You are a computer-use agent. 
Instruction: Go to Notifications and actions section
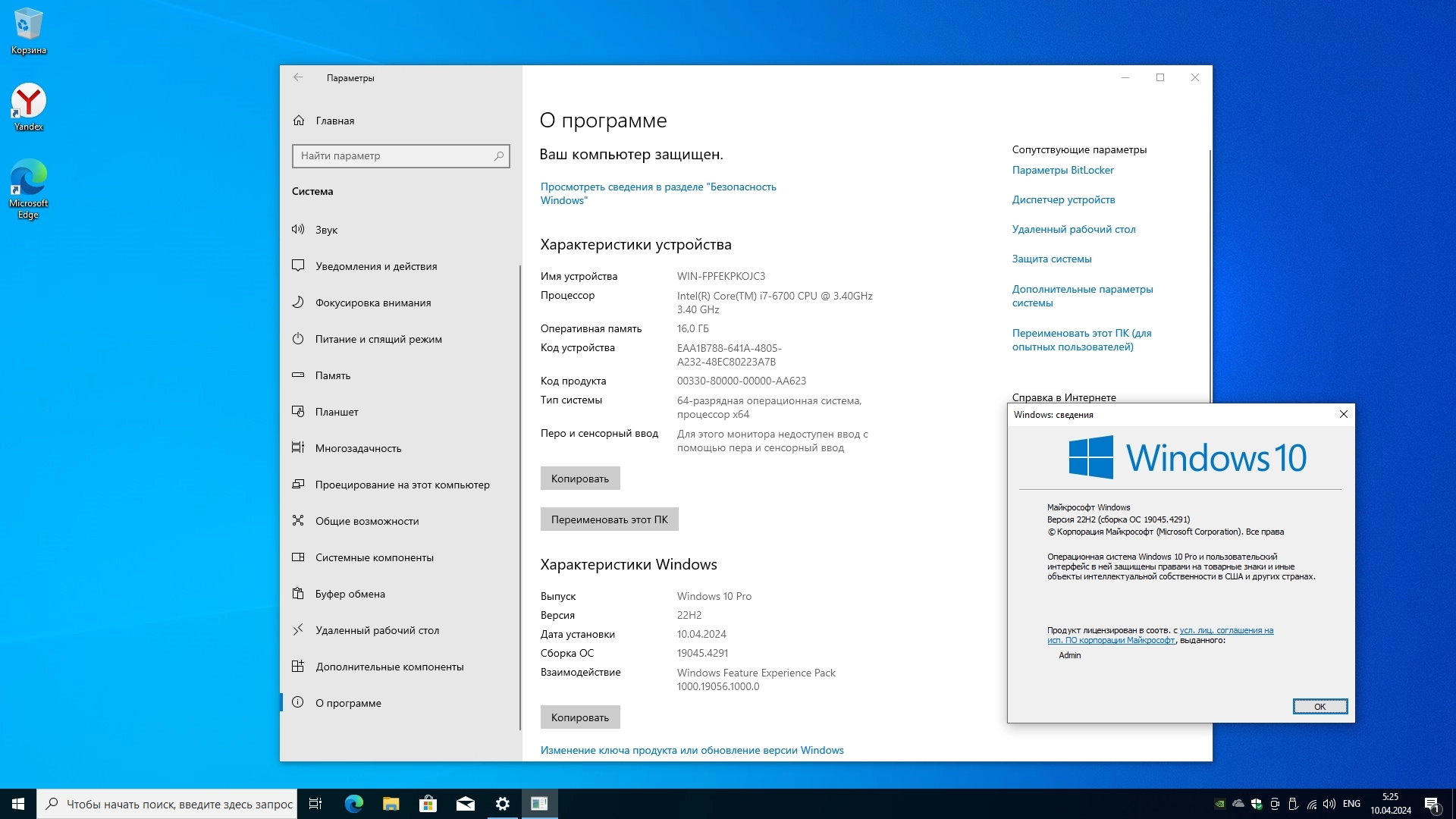[x=376, y=266]
